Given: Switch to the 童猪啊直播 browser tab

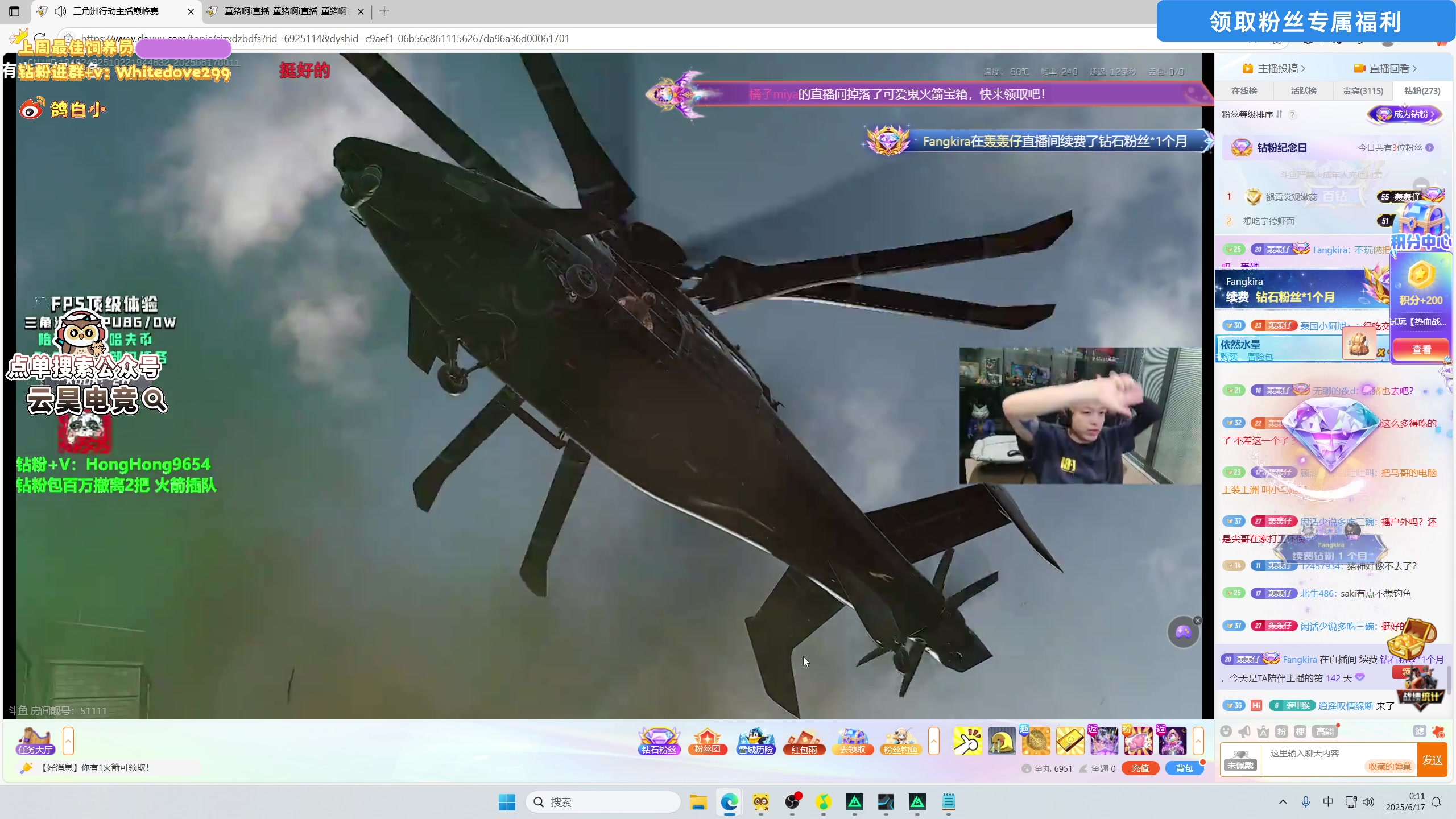Looking at the screenshot, I should [x=286, y=11].
